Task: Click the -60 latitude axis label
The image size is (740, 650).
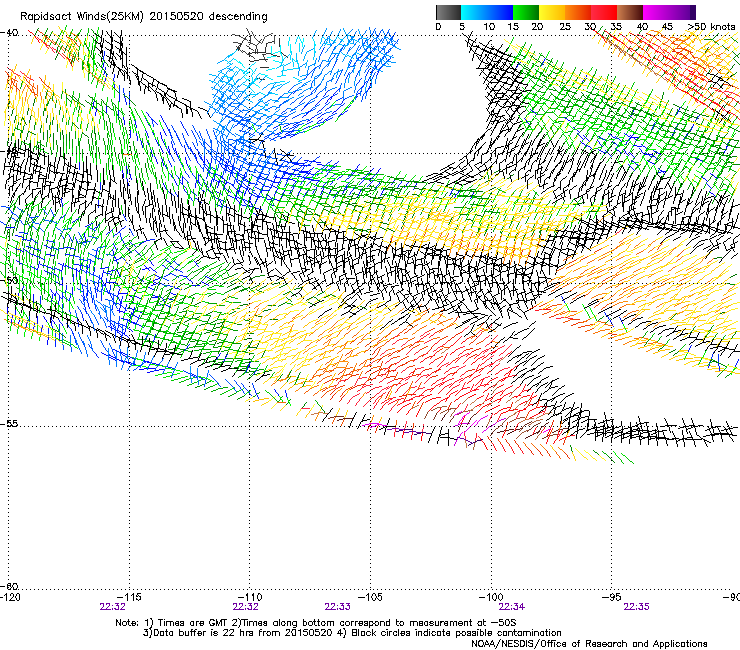Action: click(x=9, y=587)
